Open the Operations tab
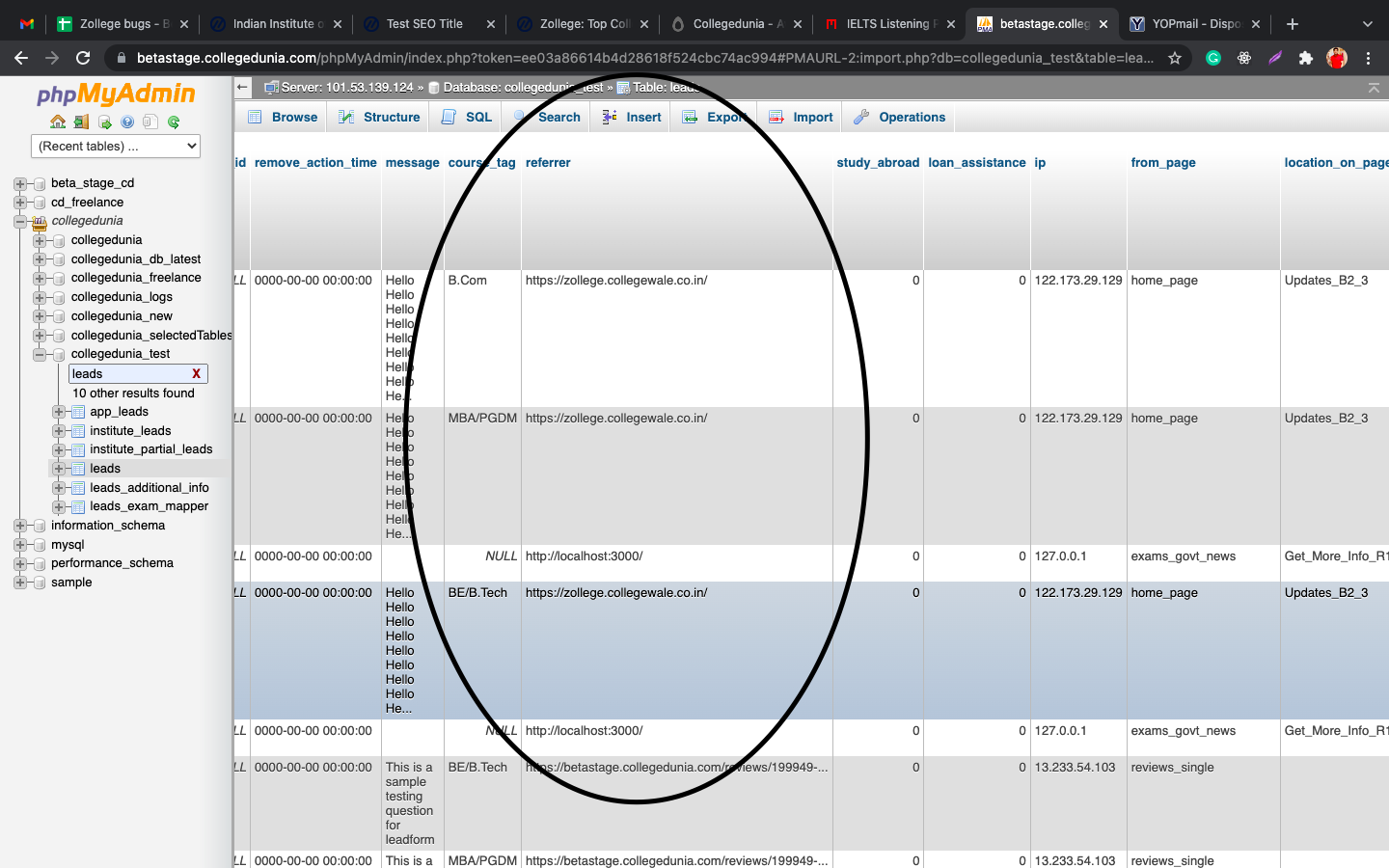1389x868 pixels. pos(899,118)
